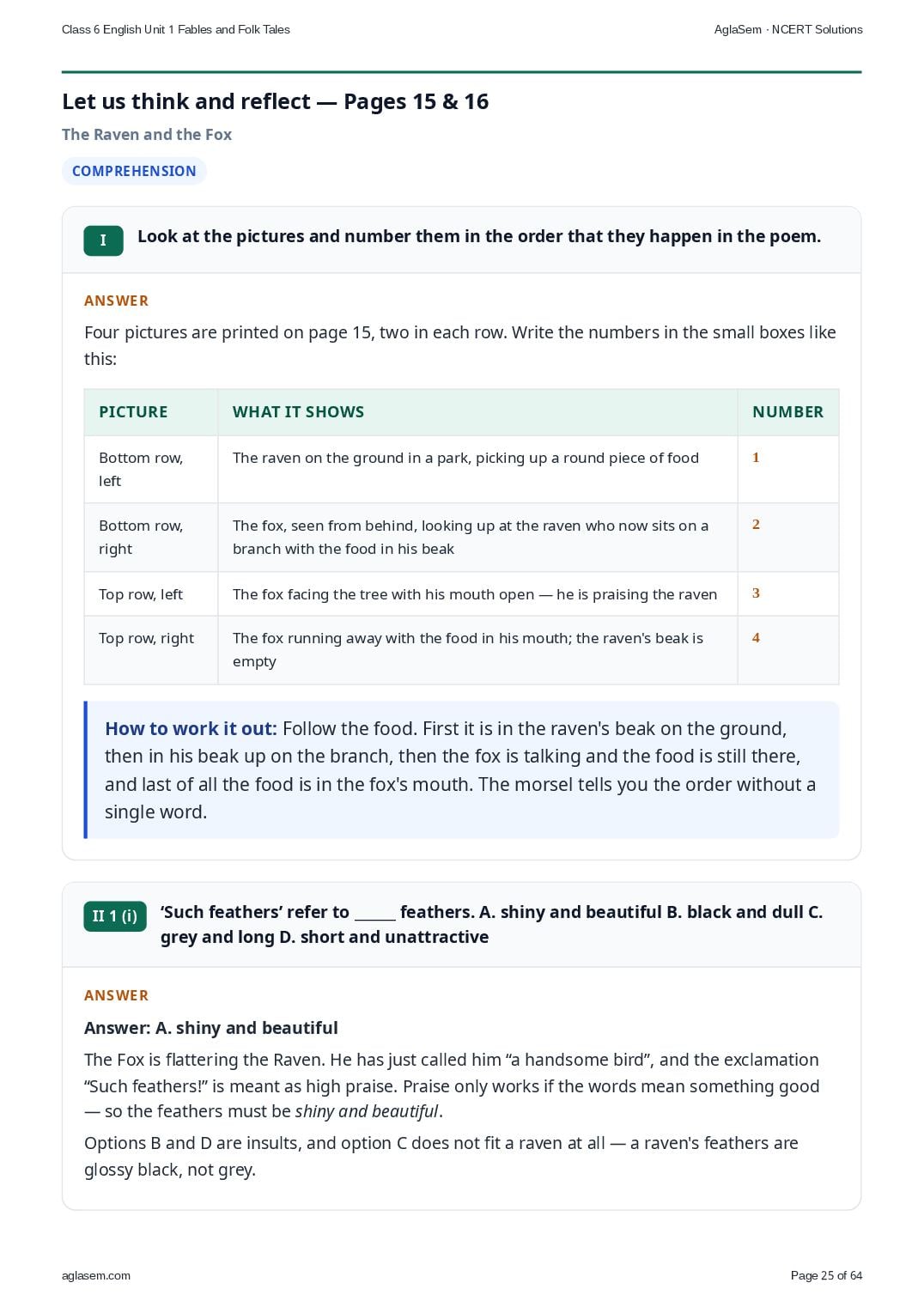Image resolution: width=924 pixels, height=1307 pixels.
Task: Click 'The Raven and the Fox' subtitle
Action: [147, 135]
